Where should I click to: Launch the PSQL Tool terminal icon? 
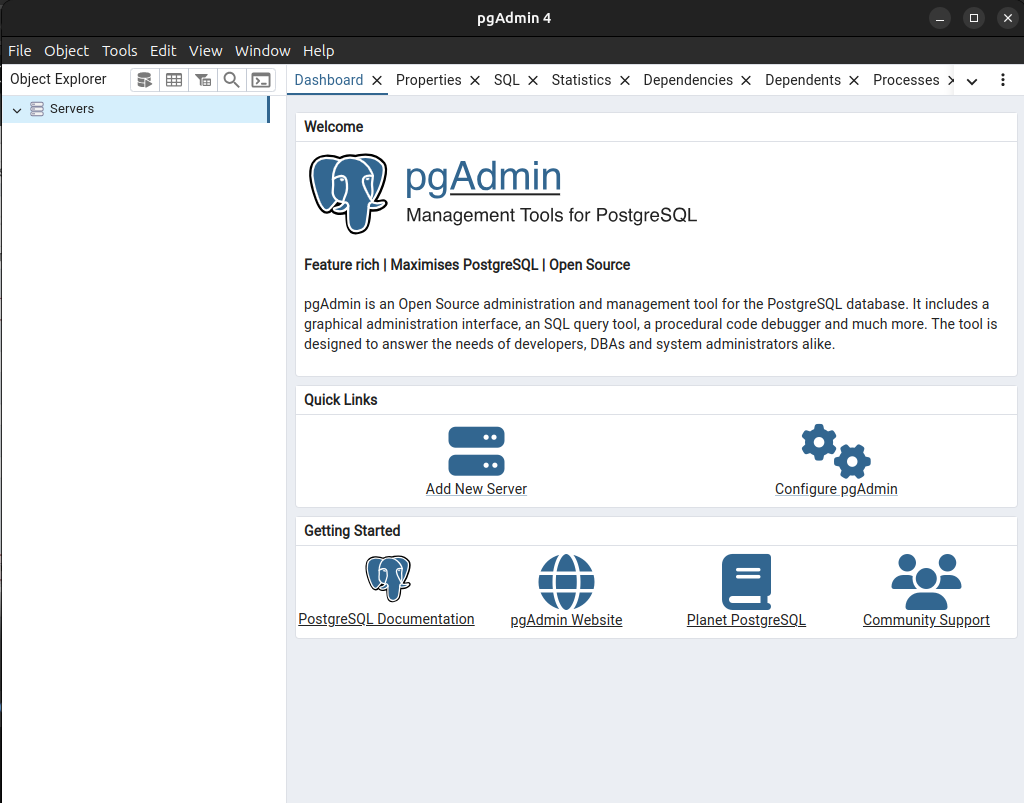[x=260, y=80]
